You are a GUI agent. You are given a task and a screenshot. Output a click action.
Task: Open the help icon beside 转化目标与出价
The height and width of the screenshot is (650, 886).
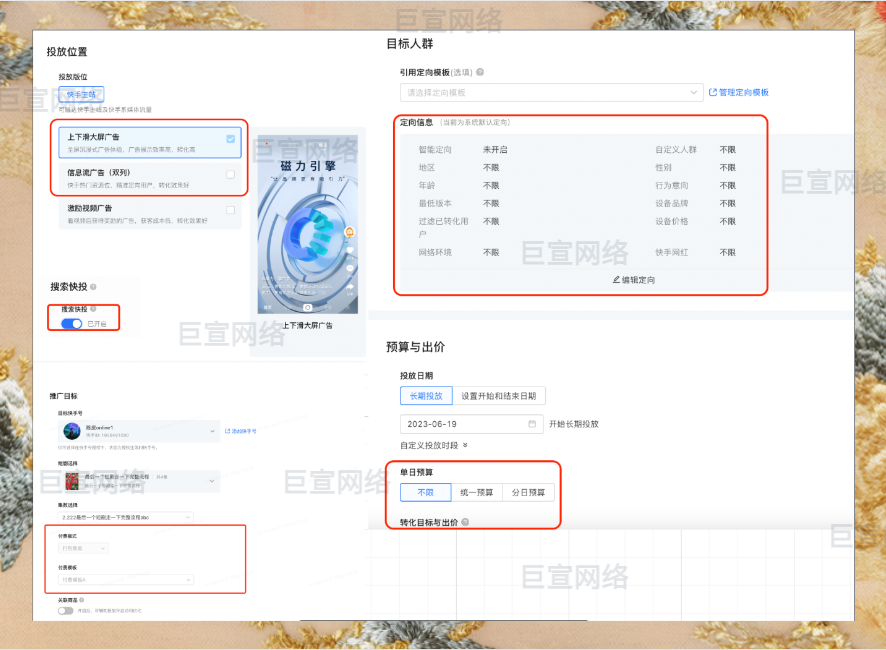(x=464, y=520)
